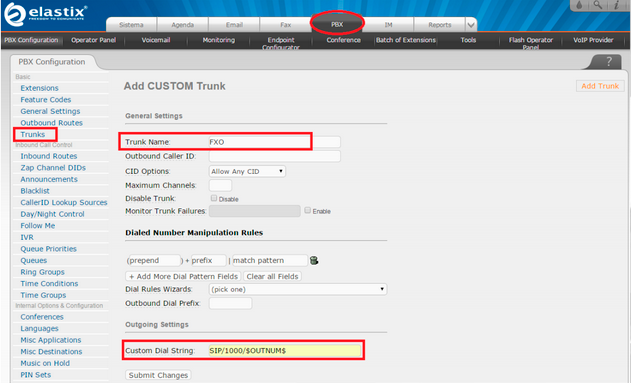Open Tools submenu item
The height and width of the screenshot is (383, 631).
pos(468,40)
